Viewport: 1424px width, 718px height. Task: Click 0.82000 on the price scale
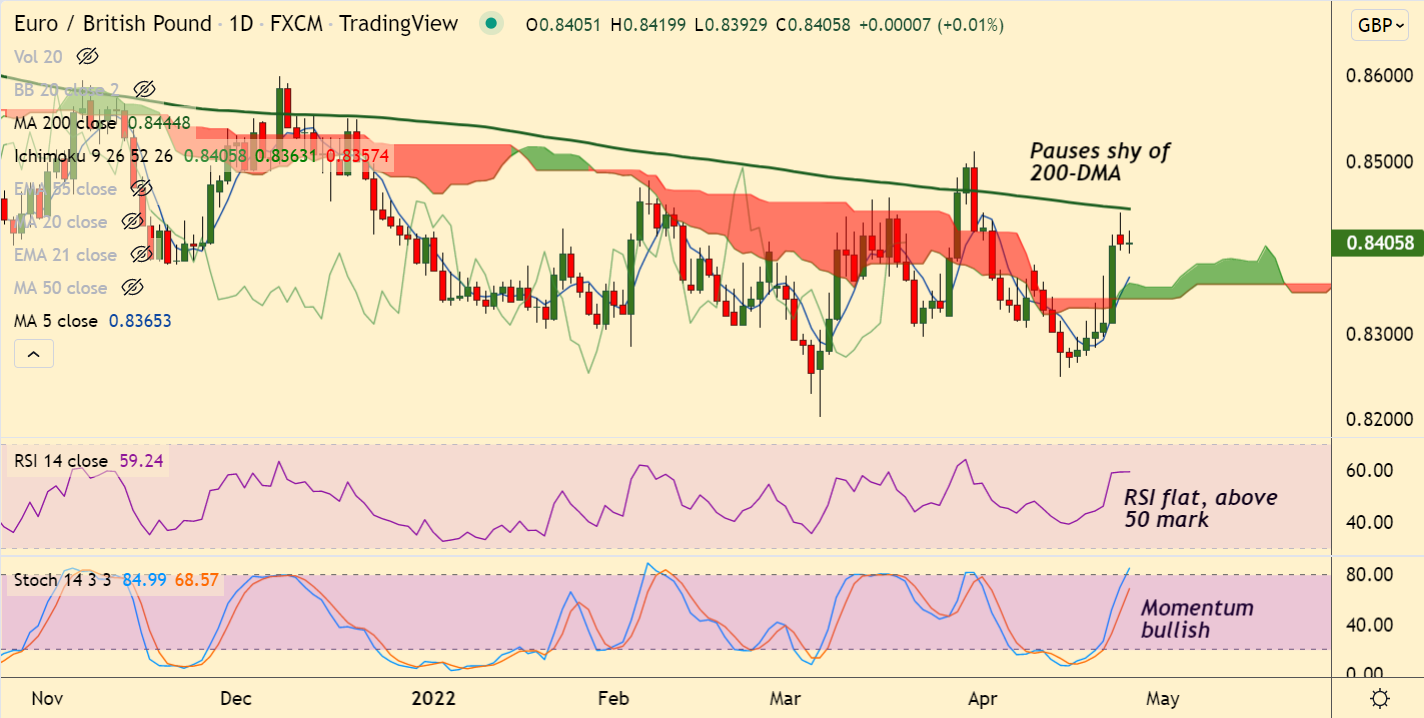(x=1378, y=419)
